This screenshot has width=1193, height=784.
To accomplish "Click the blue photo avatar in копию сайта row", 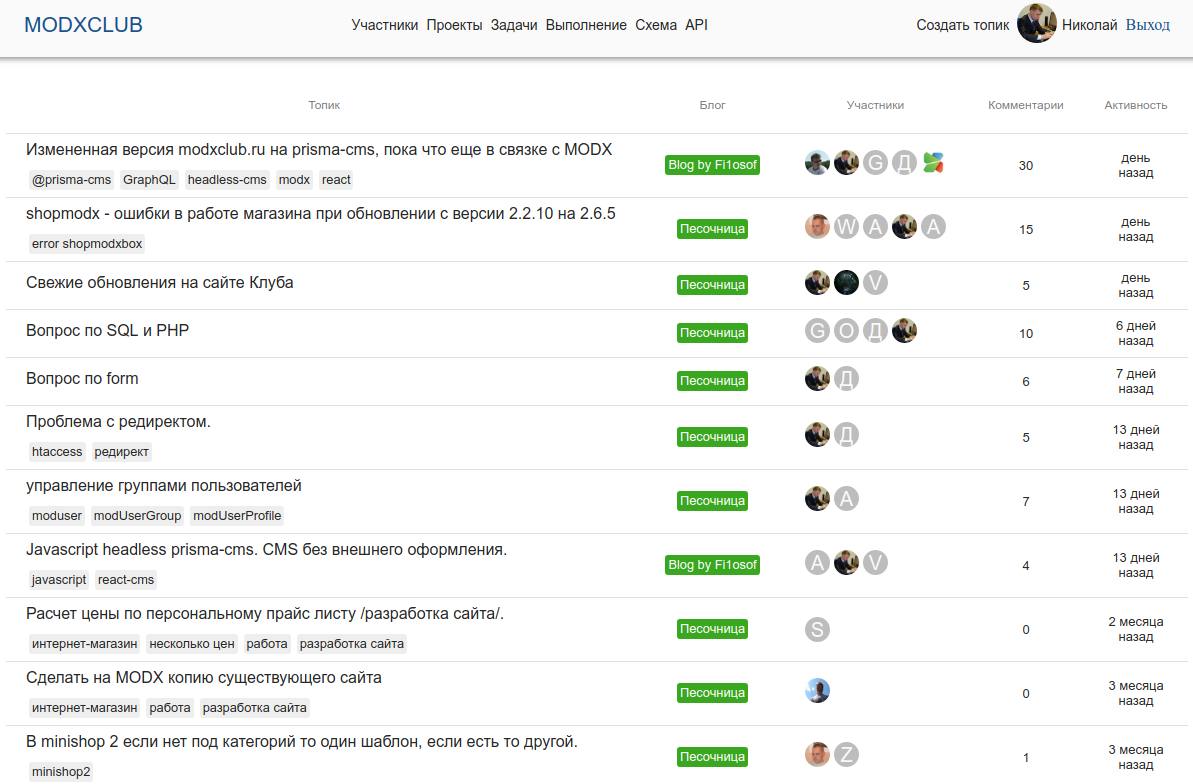I will click(817, 690).
